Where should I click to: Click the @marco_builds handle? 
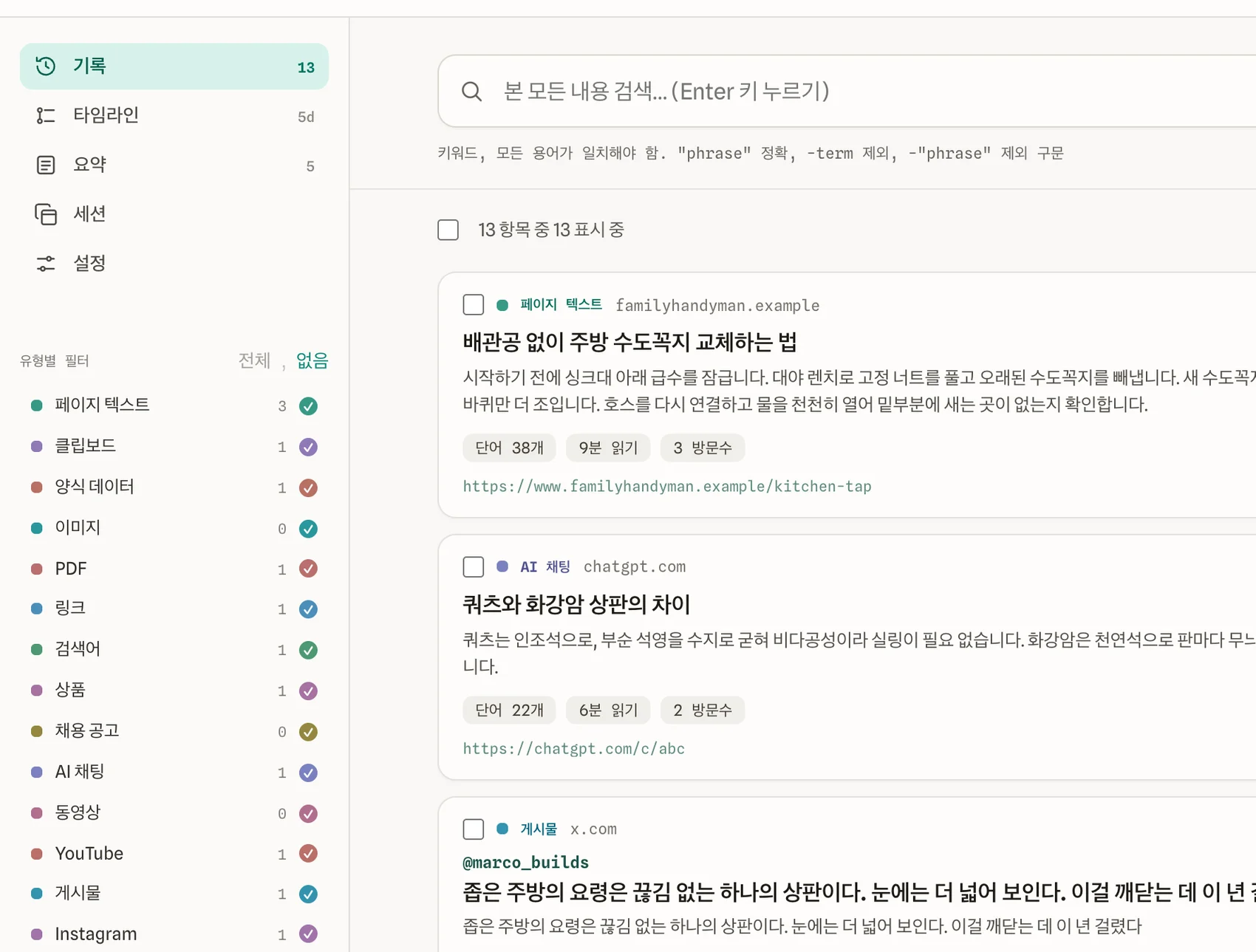click(x=525, y=863)
